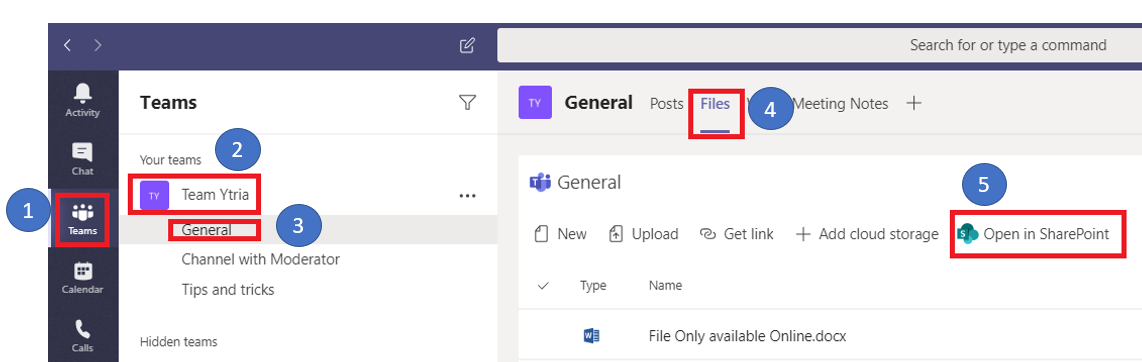This screenshot has height=362, width=1142.
Task: Start a new chat with compose icon
Action: click(x=468, y=45)
